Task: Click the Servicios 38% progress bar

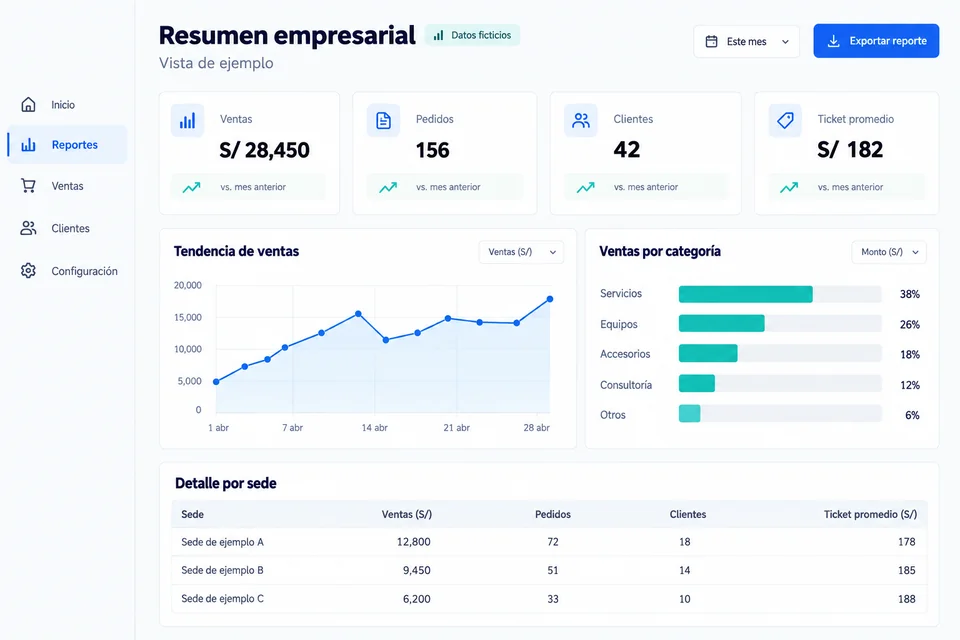Action: pyautogui.click(x=780, y=294)
